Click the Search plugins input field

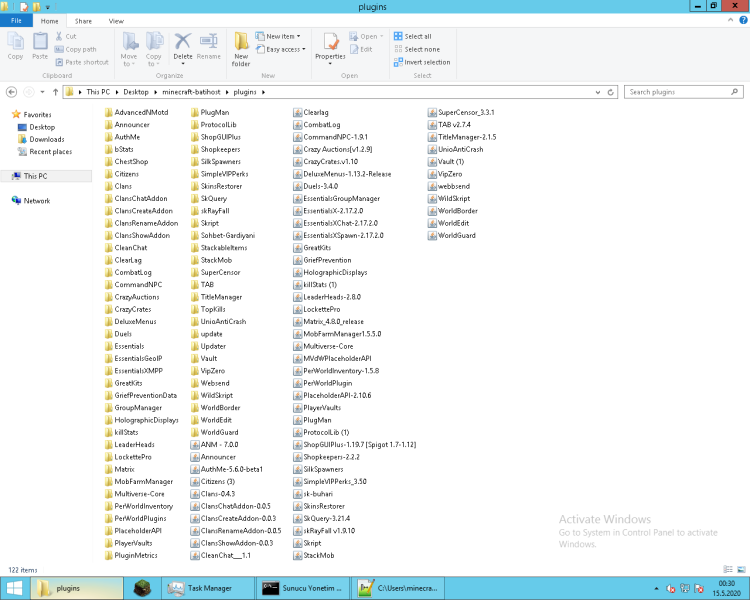tap(684, 92)
